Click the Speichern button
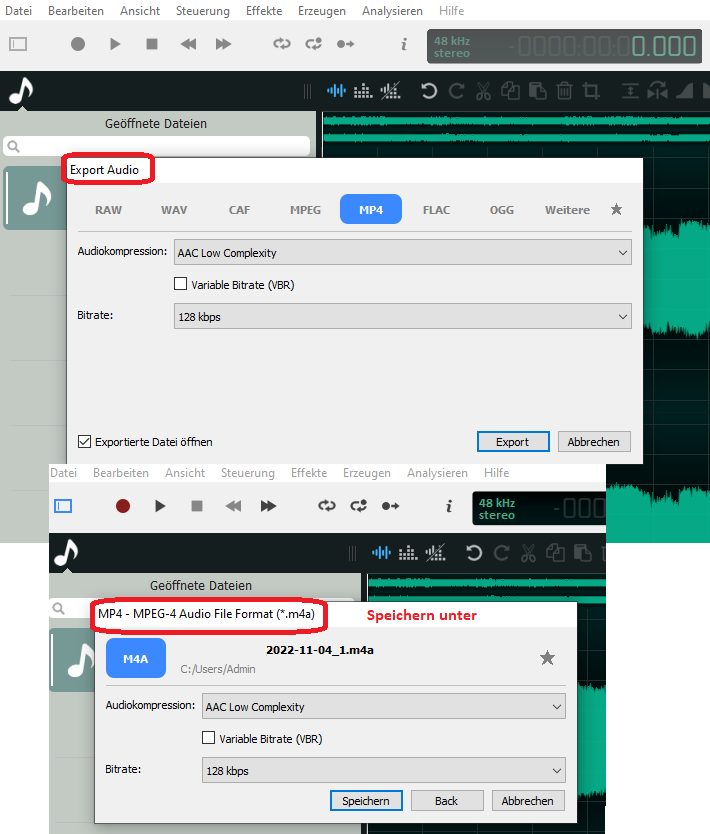Viewport: 710px width, 834px height. [366, 800]
